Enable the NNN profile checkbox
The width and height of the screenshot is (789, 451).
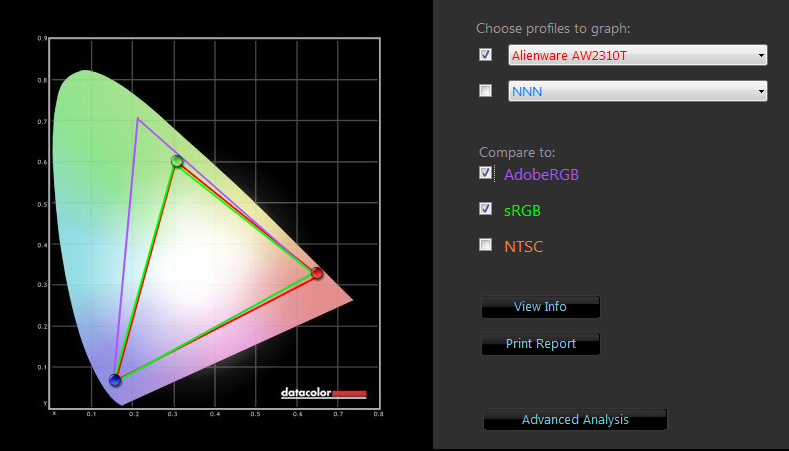point(486,91)
